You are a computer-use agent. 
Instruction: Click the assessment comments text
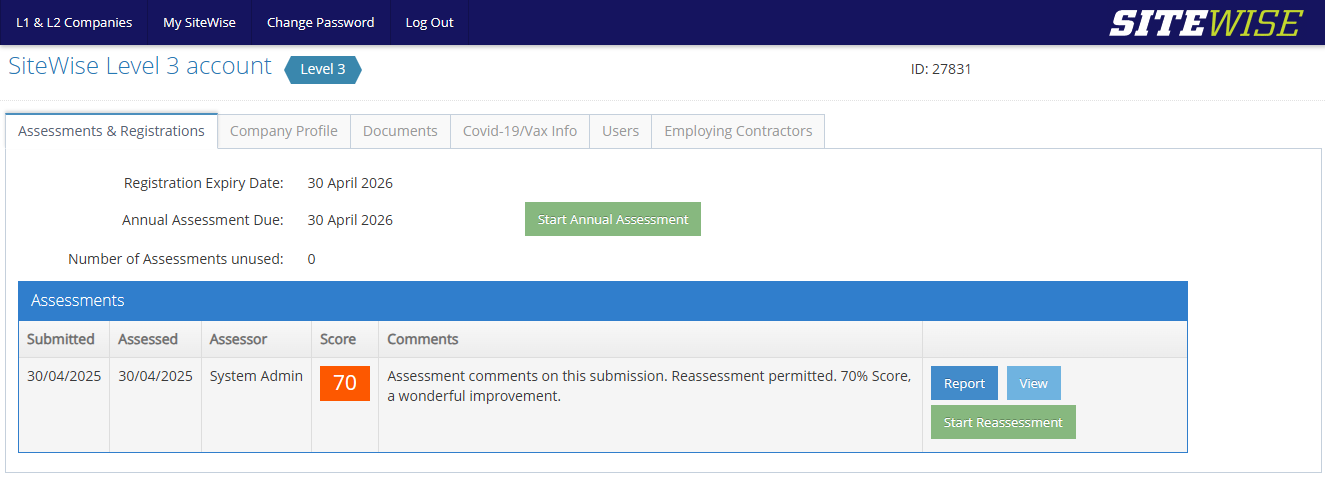click(x=649, y=386)
